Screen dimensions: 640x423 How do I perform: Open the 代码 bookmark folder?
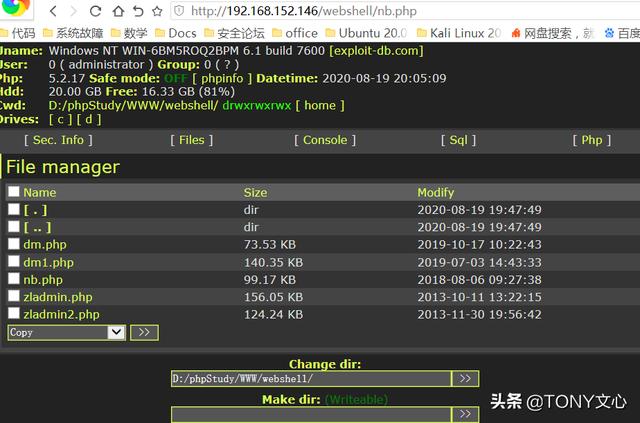pyautogui.click(x=18, y=33)
